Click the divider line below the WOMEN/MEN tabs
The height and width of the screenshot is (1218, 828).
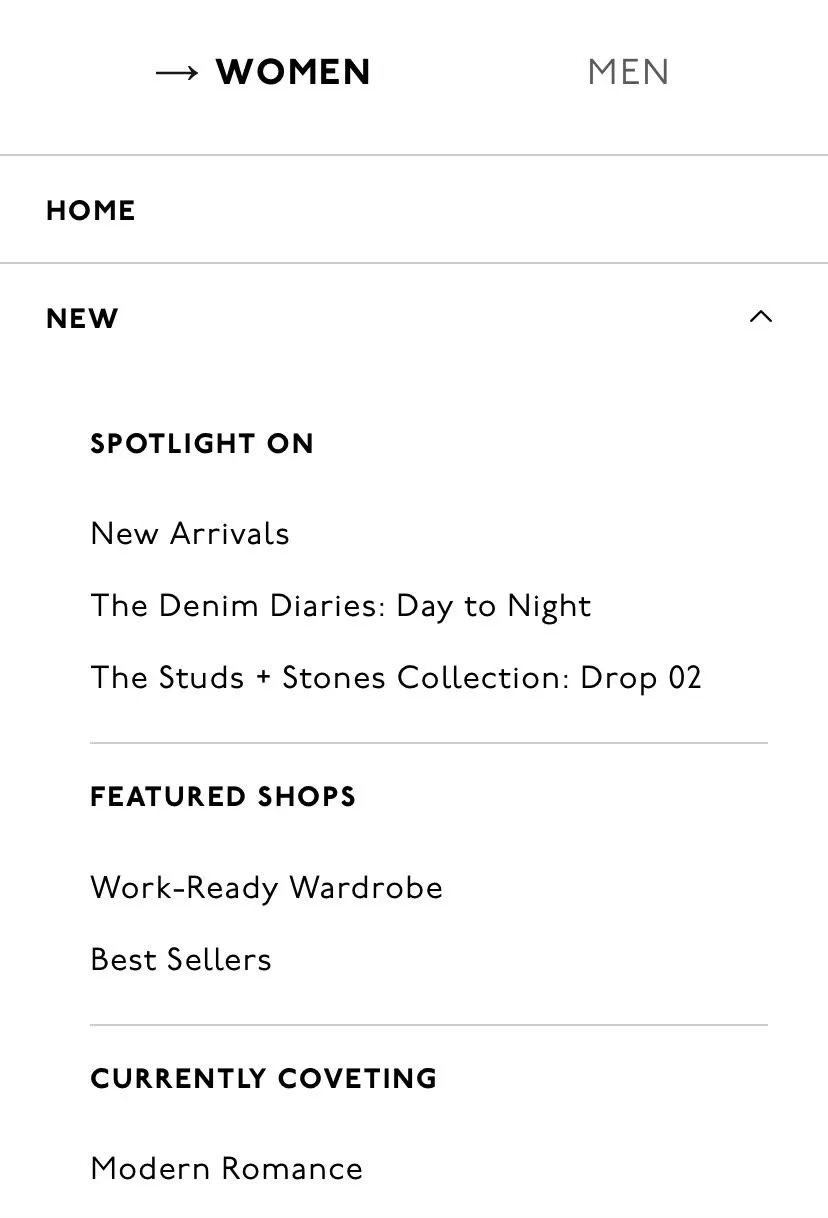414,155
